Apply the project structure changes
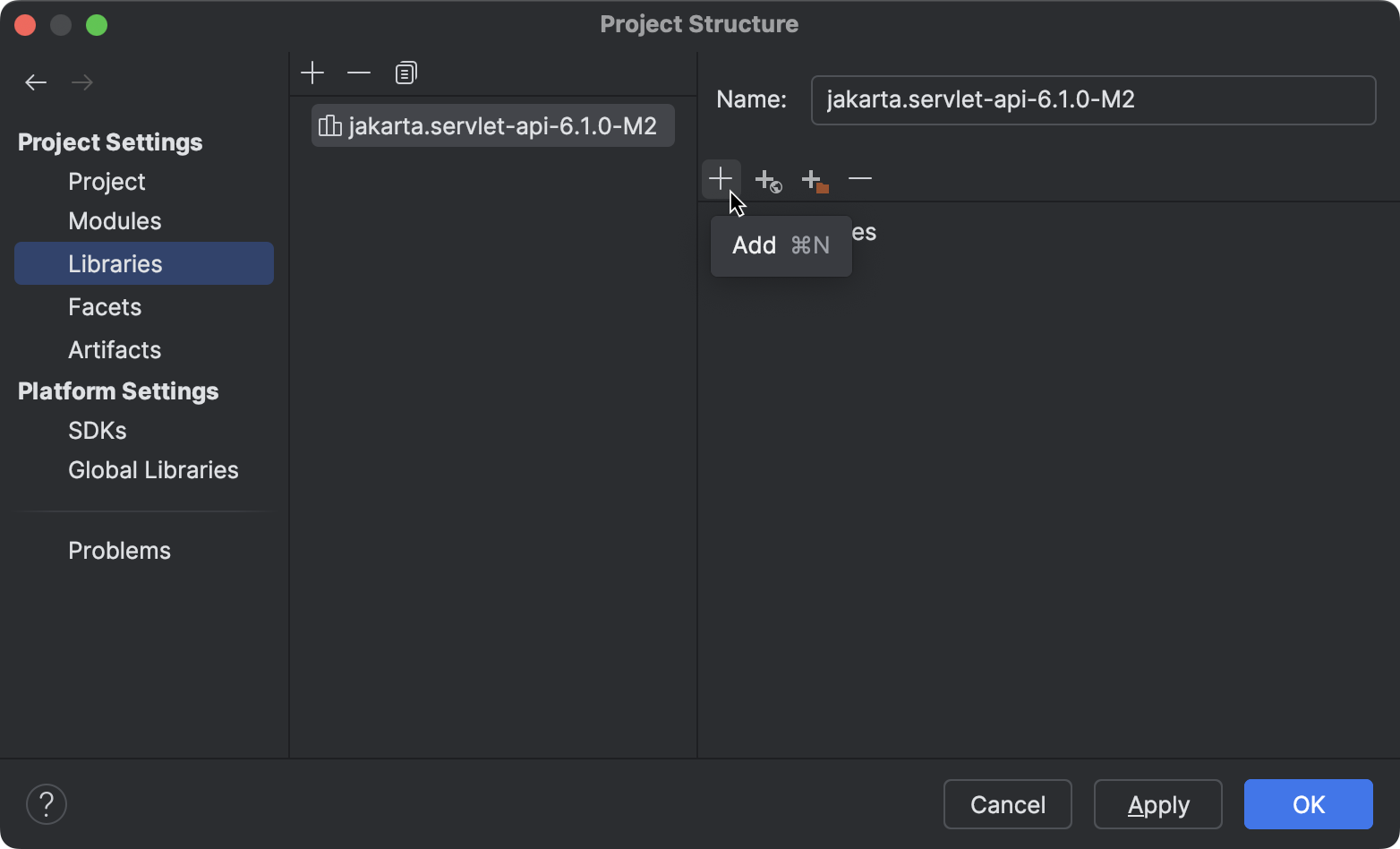Image resolution: width=1400 pixels, height=849 pixels. click(x=1157, y=804)
